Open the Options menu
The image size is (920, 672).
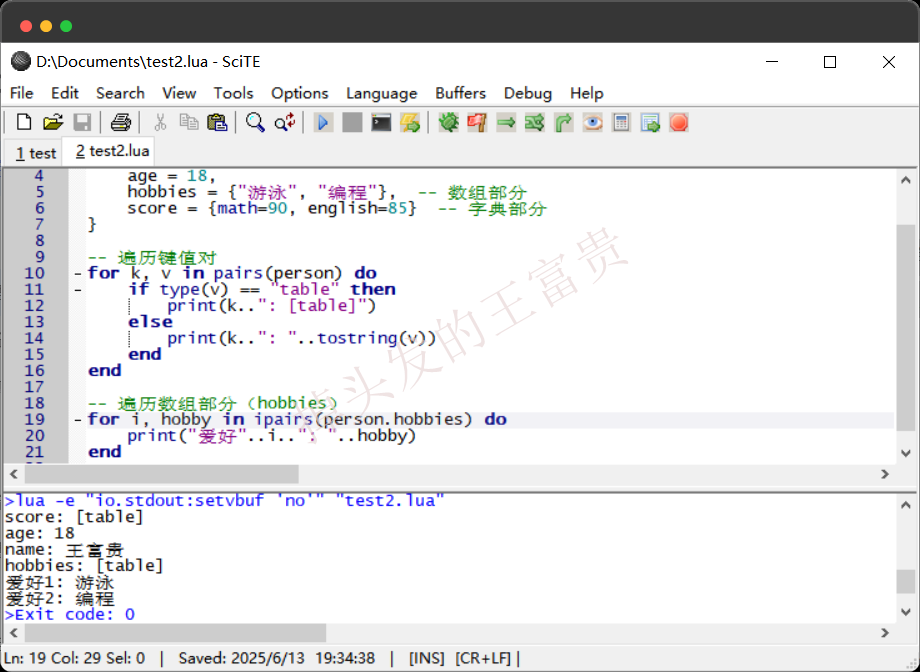300,93
